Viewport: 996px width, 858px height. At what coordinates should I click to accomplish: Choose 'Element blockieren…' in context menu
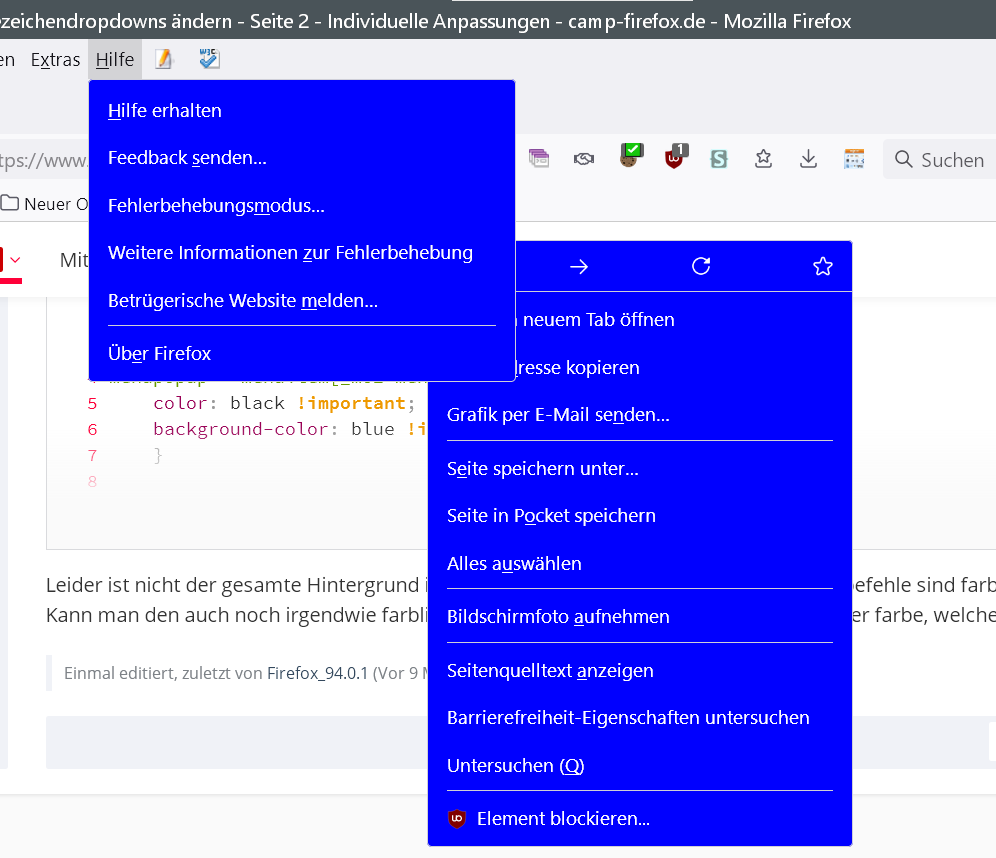tap(563, 819)
